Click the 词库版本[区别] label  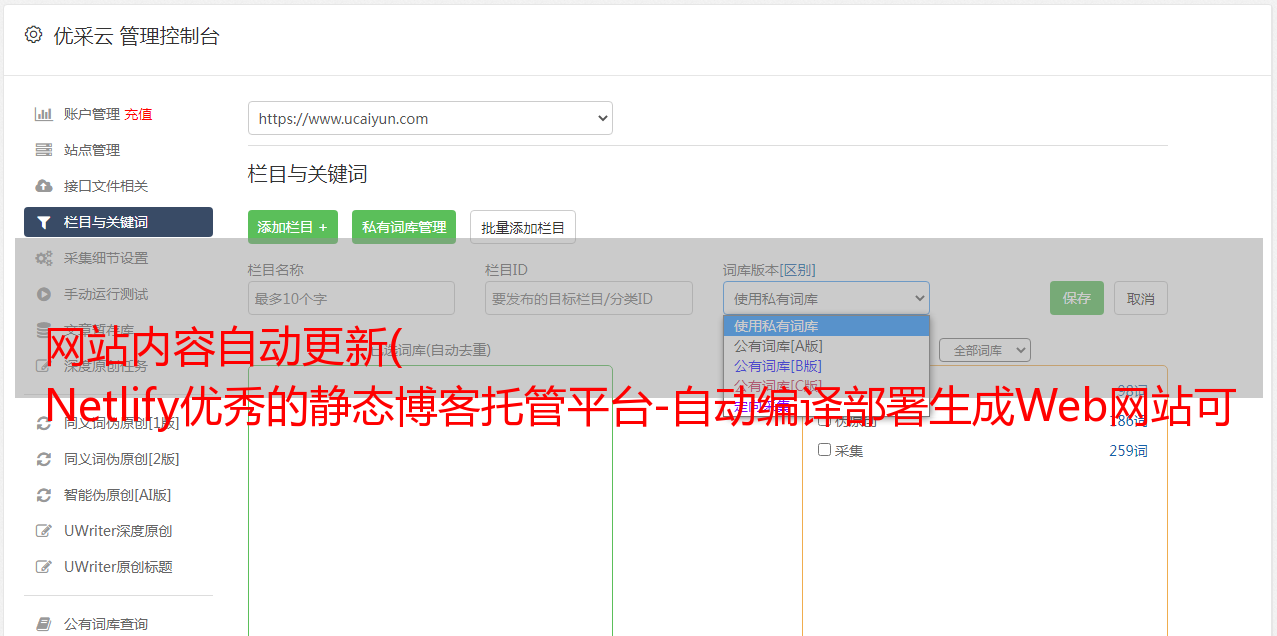click(769, 270)
